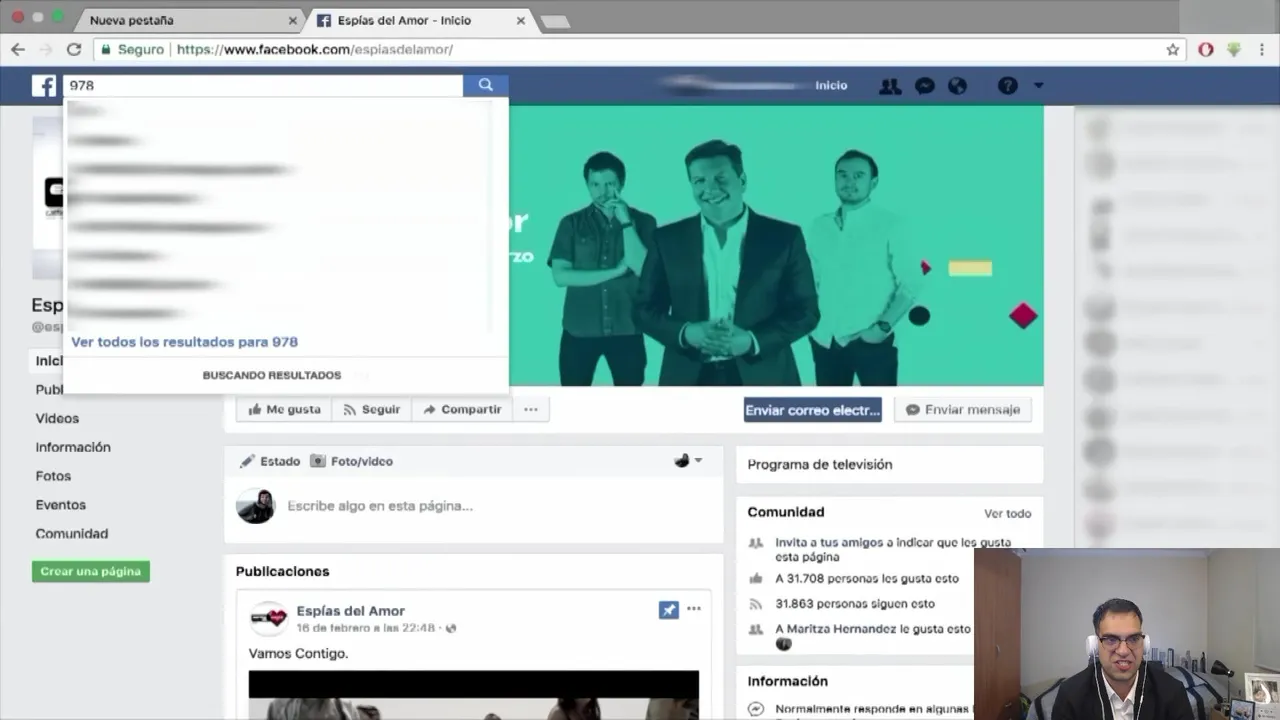
Task: Click the secure padlock icon
Action: click(x=105, y=49)
